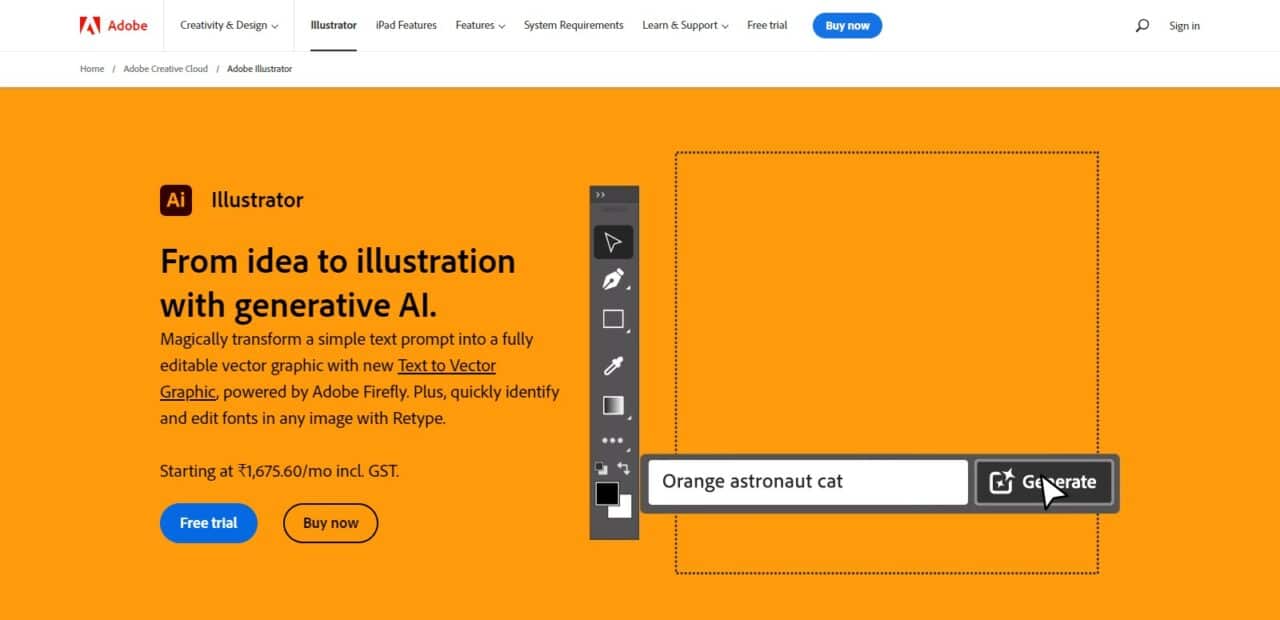Click the Buy now button in header
Image resolution: width=1280 pixels, height=620 pixels.
tap(847, 26)
